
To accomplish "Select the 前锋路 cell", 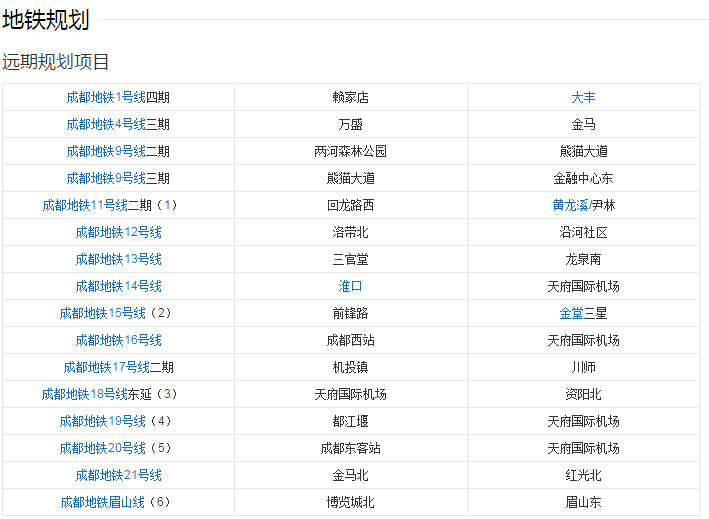I will coord(350,313).
